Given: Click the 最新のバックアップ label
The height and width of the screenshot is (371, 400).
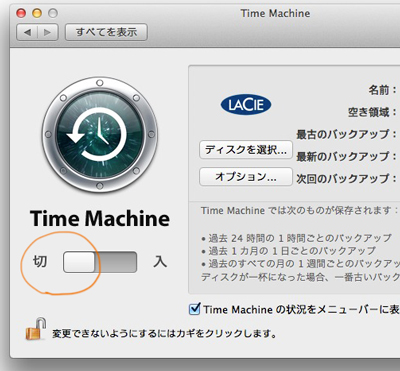Looking at the screenshot, I should click(347, 156).
